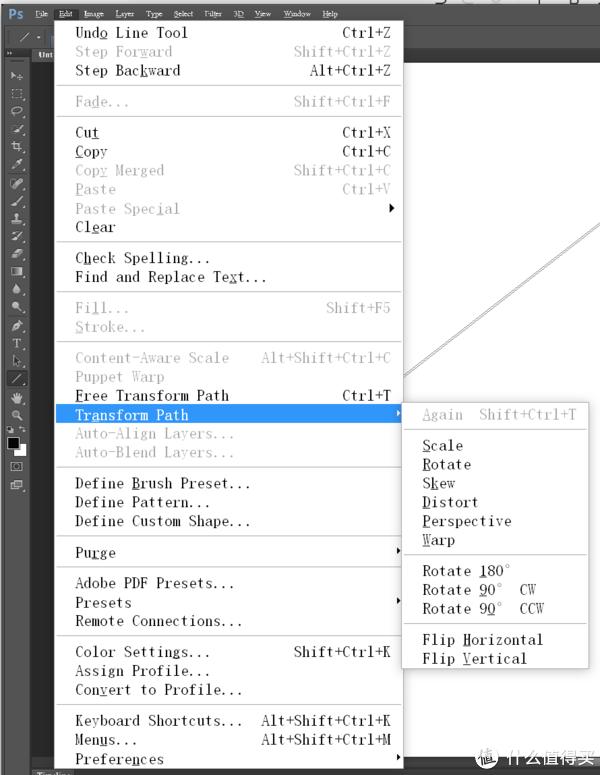Choose Cut from Edit menu

[x=229, y=132]
